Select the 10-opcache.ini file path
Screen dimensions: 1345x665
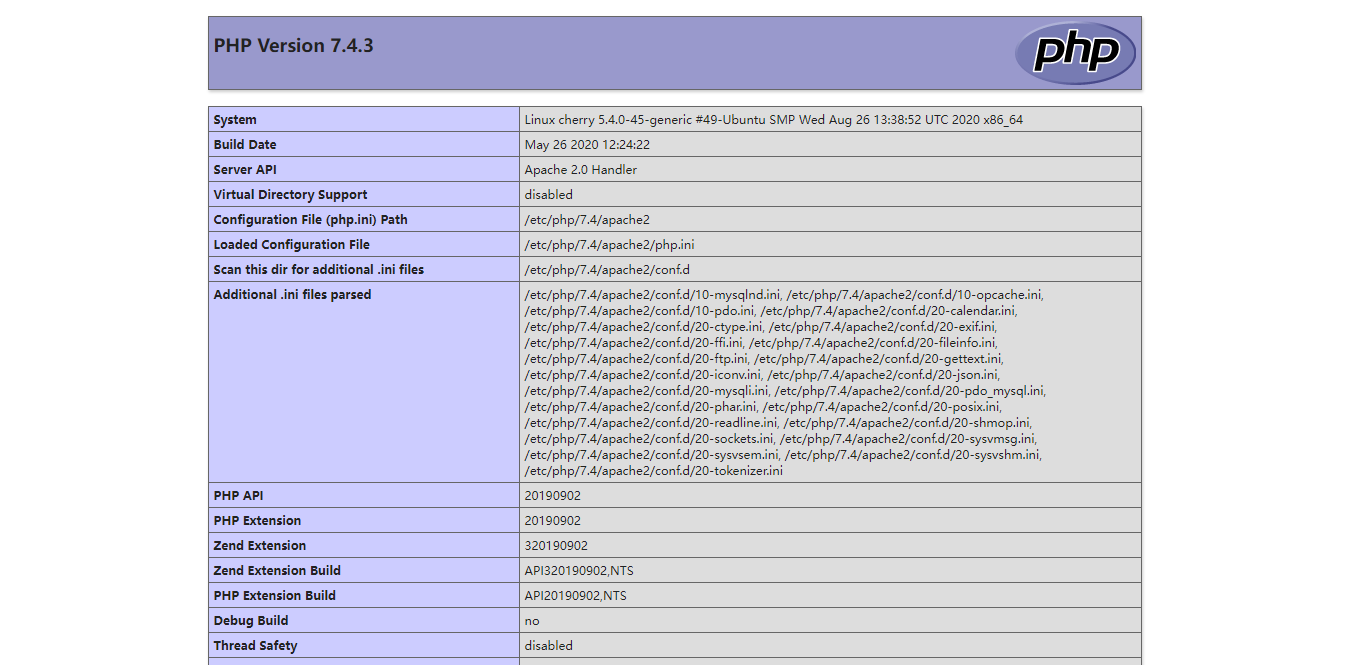click(915, 295)
